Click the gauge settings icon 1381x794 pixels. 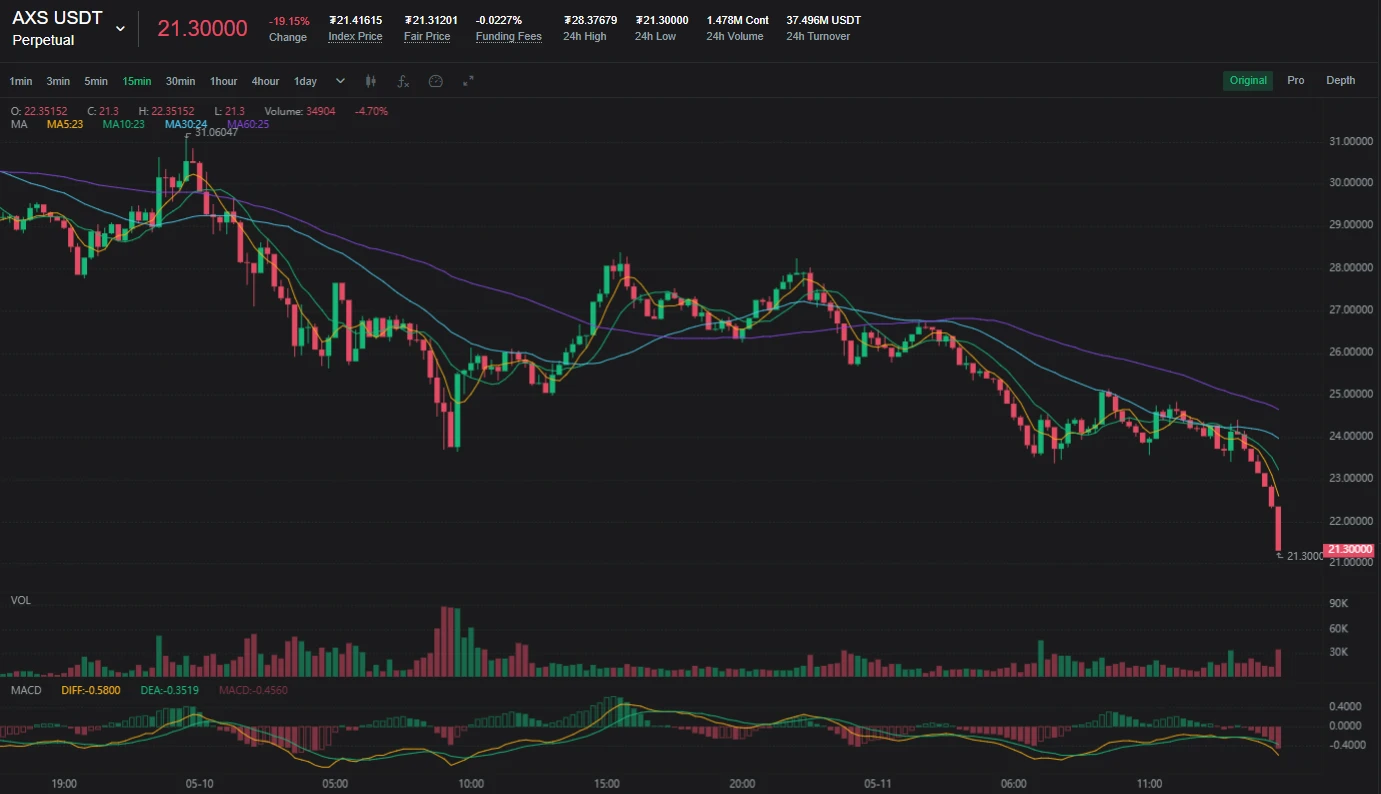click(435, 81)
